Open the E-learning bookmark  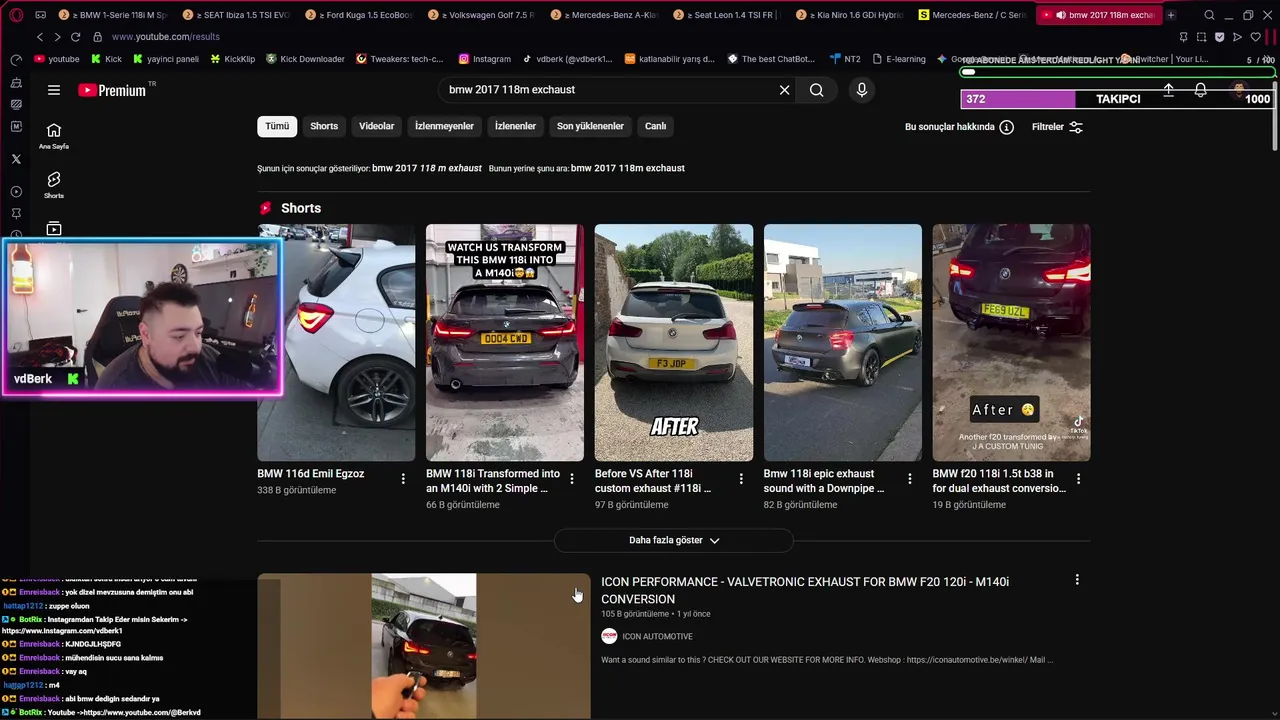[898, 59]
